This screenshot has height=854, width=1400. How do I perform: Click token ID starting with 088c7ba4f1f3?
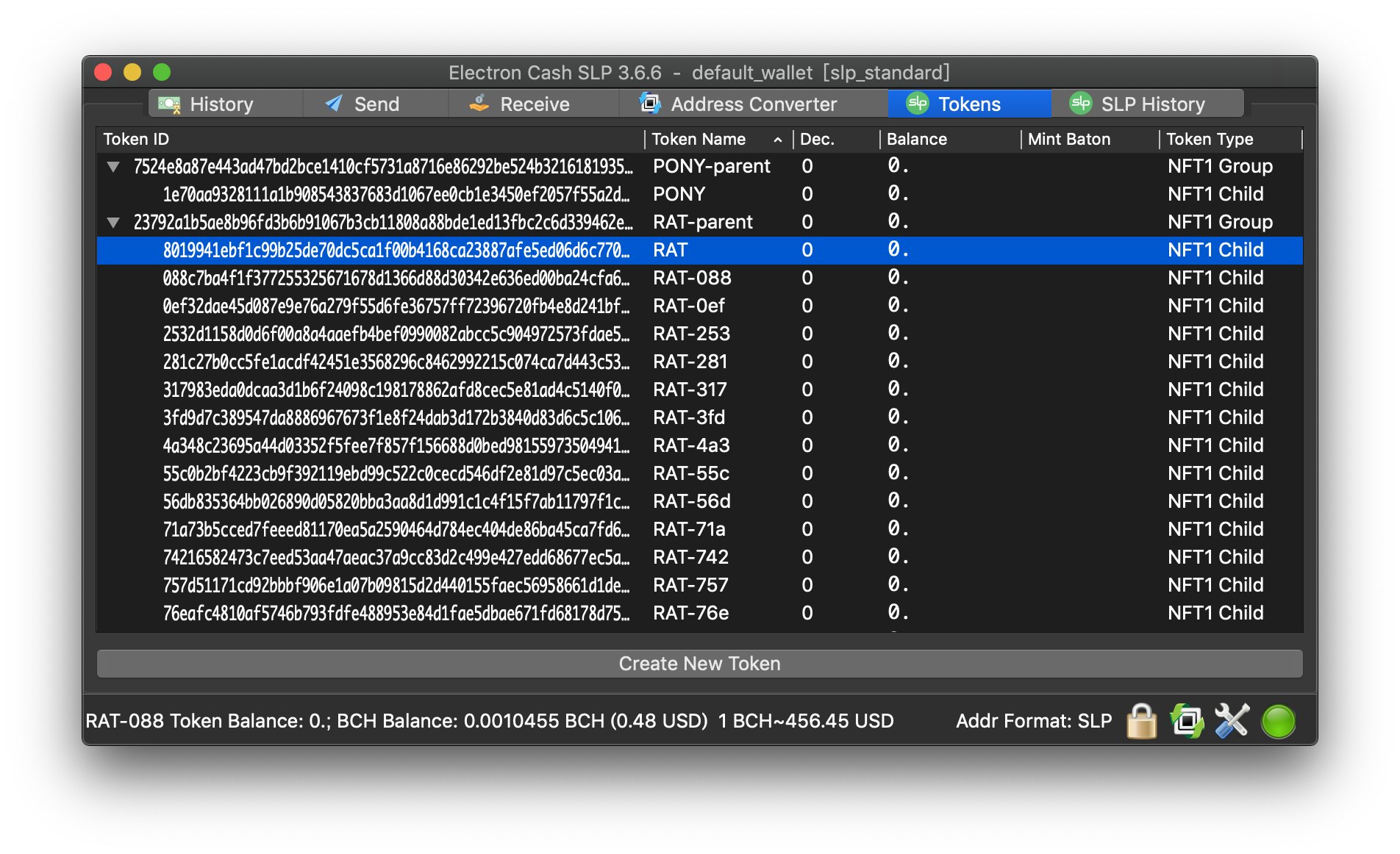coord(396,279)
